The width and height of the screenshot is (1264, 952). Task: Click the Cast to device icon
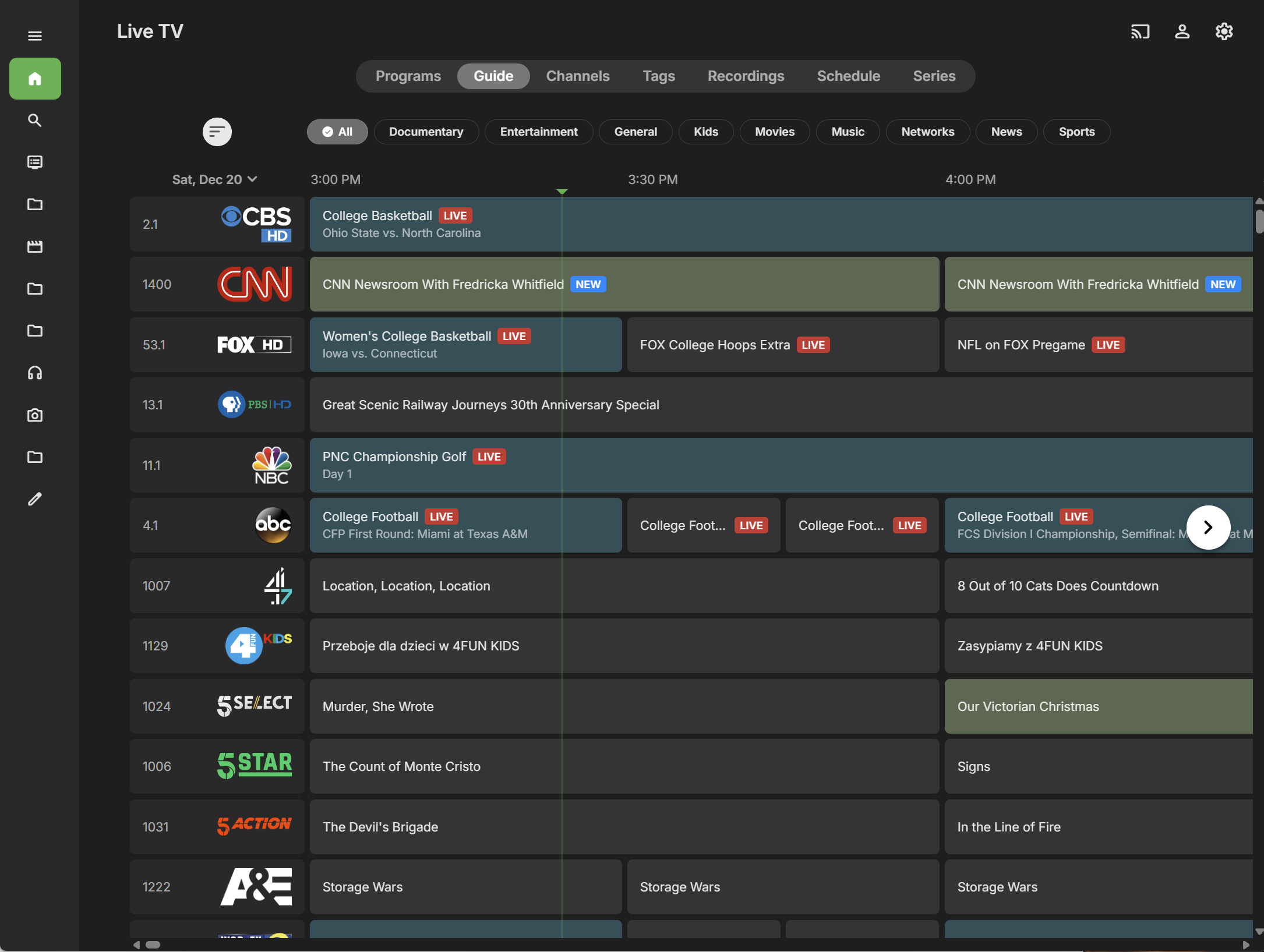point(1140,31)
